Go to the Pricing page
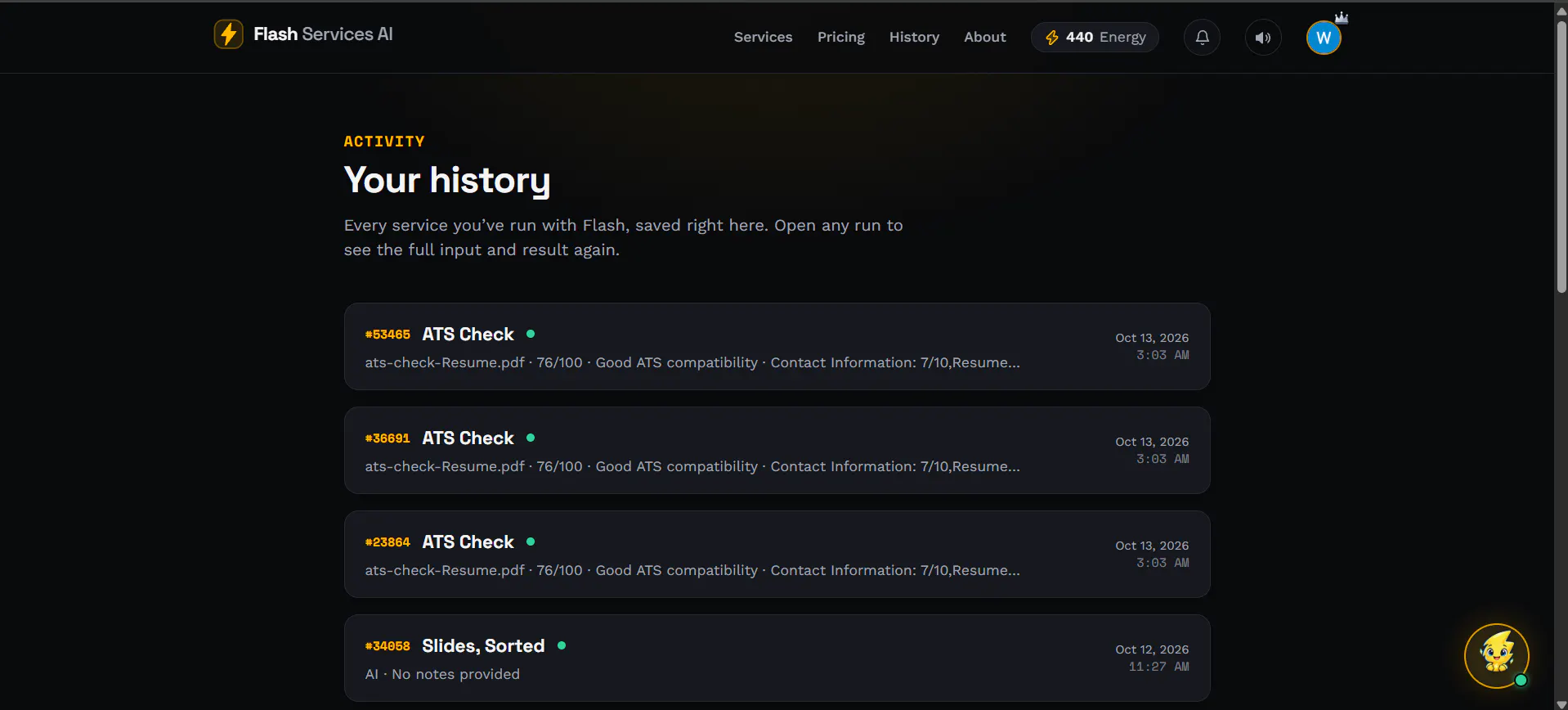The height and width of the screenshot is (710, 1568). tap(840, 37)
